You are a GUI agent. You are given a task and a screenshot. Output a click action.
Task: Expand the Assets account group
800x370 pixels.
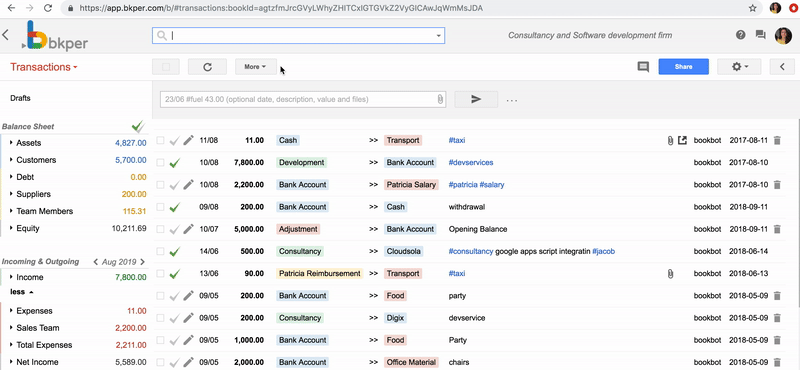11,143
